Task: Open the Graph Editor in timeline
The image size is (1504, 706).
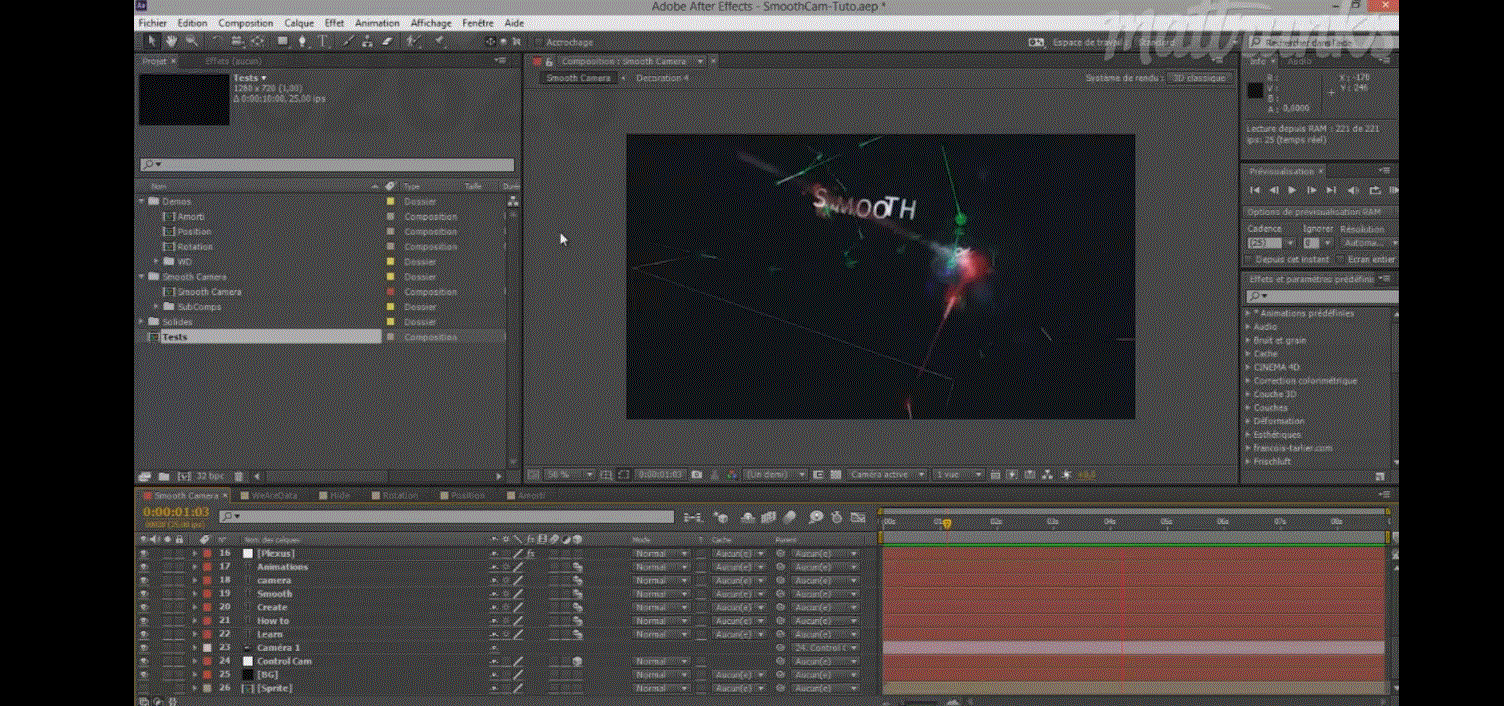Action: pyautogui.click(x=858, y=517)
